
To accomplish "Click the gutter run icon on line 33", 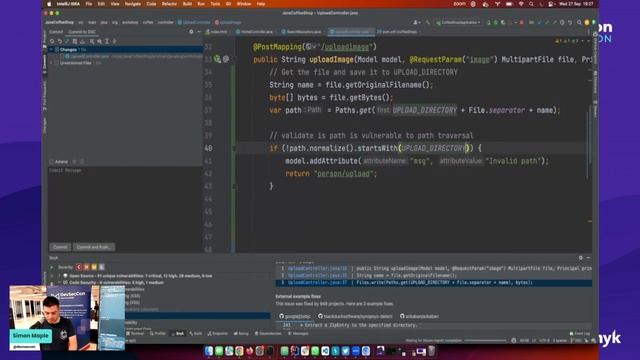I will click(217, 59).
